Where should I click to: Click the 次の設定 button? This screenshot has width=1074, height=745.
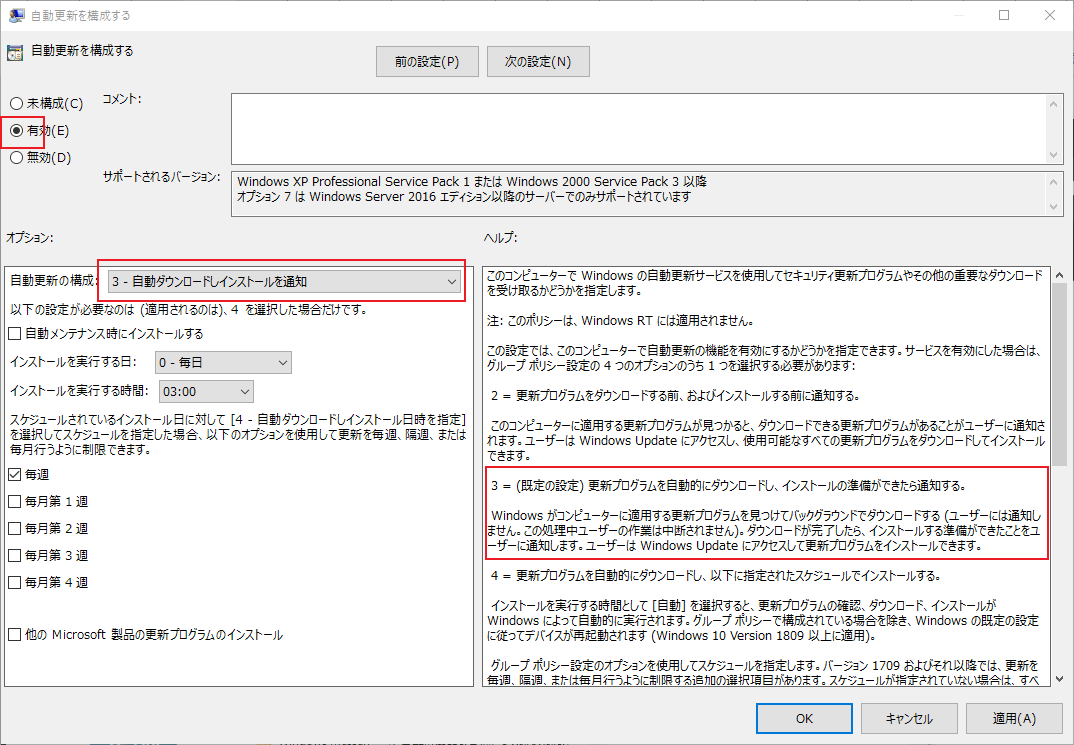[x=538, y=61]
